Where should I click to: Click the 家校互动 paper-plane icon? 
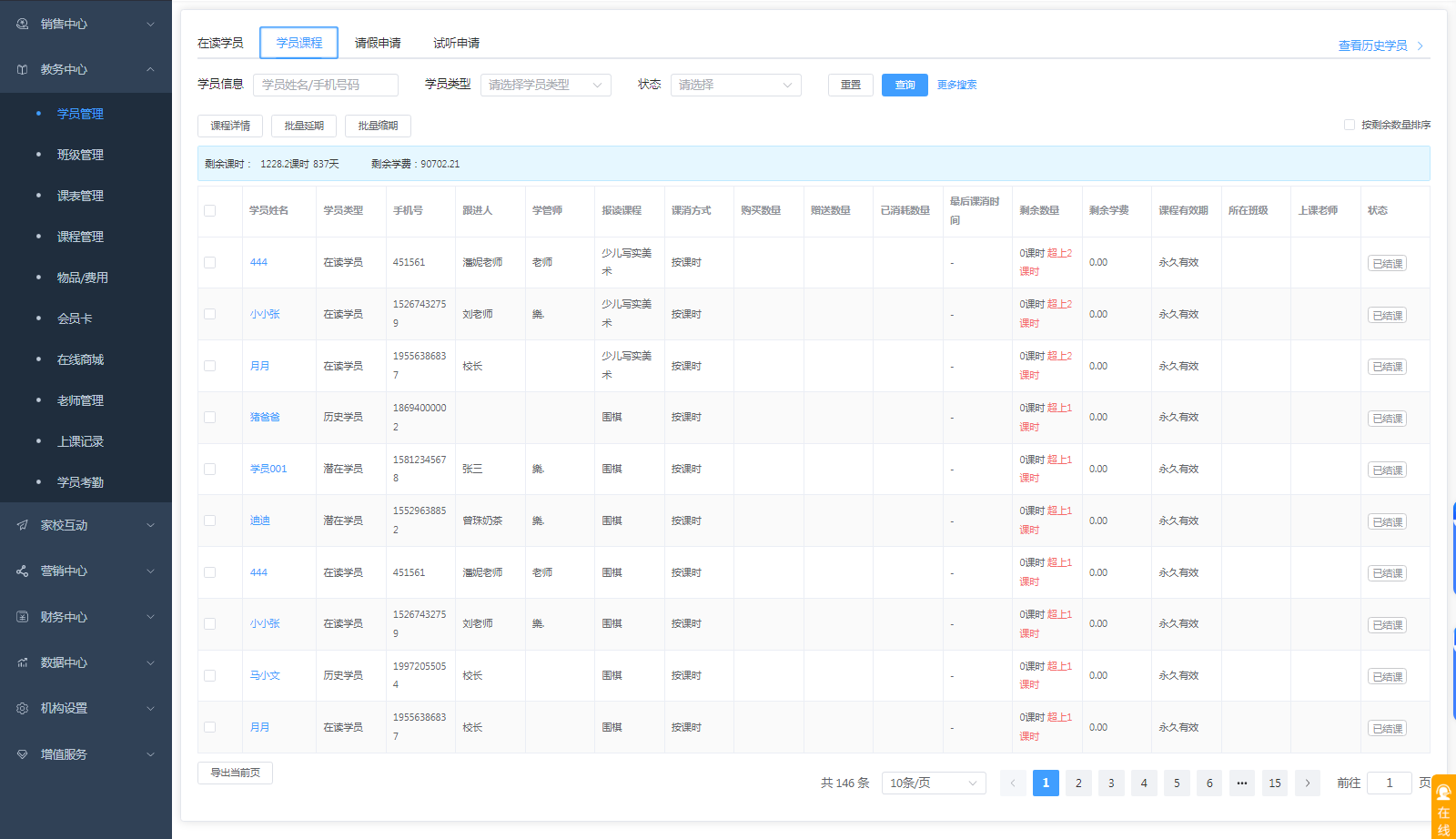23,525
